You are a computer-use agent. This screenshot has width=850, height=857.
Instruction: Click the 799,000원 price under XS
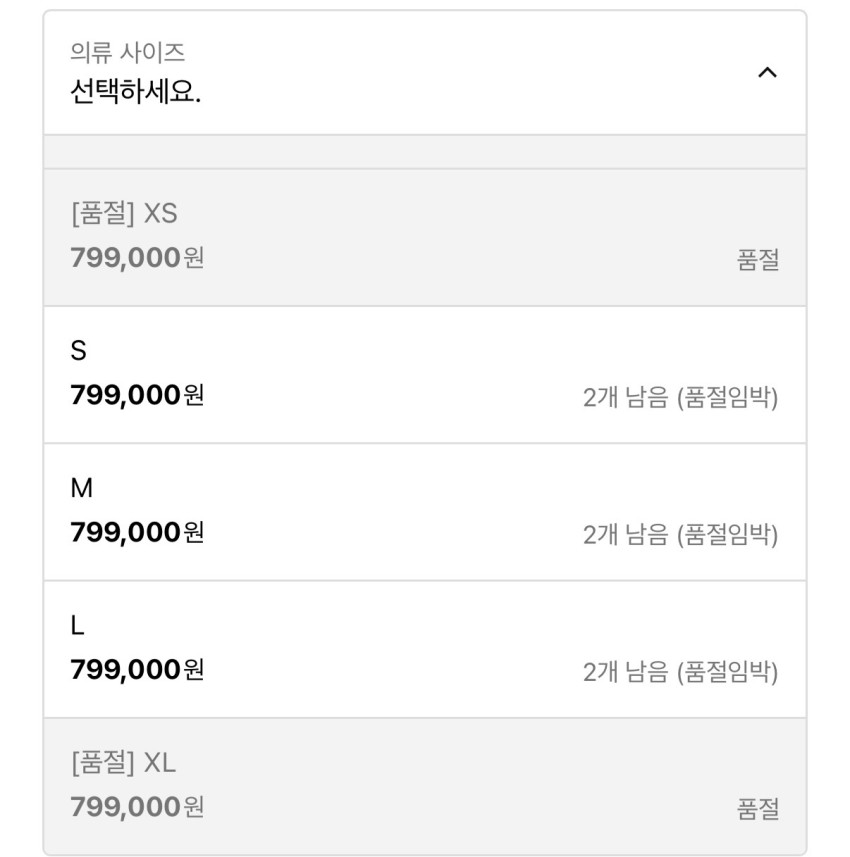coord(137,258)
